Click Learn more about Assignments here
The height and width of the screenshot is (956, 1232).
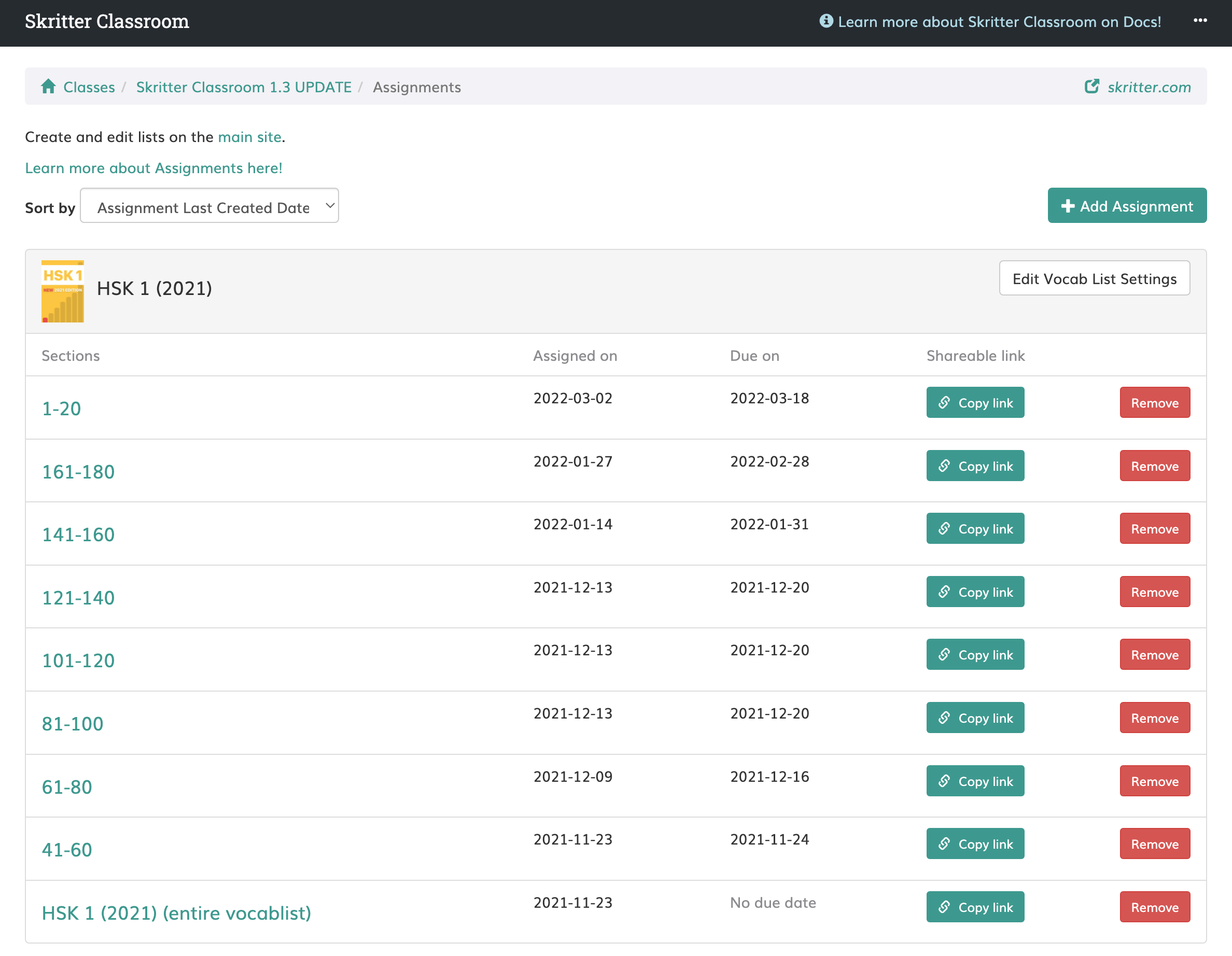coord(153,168)
